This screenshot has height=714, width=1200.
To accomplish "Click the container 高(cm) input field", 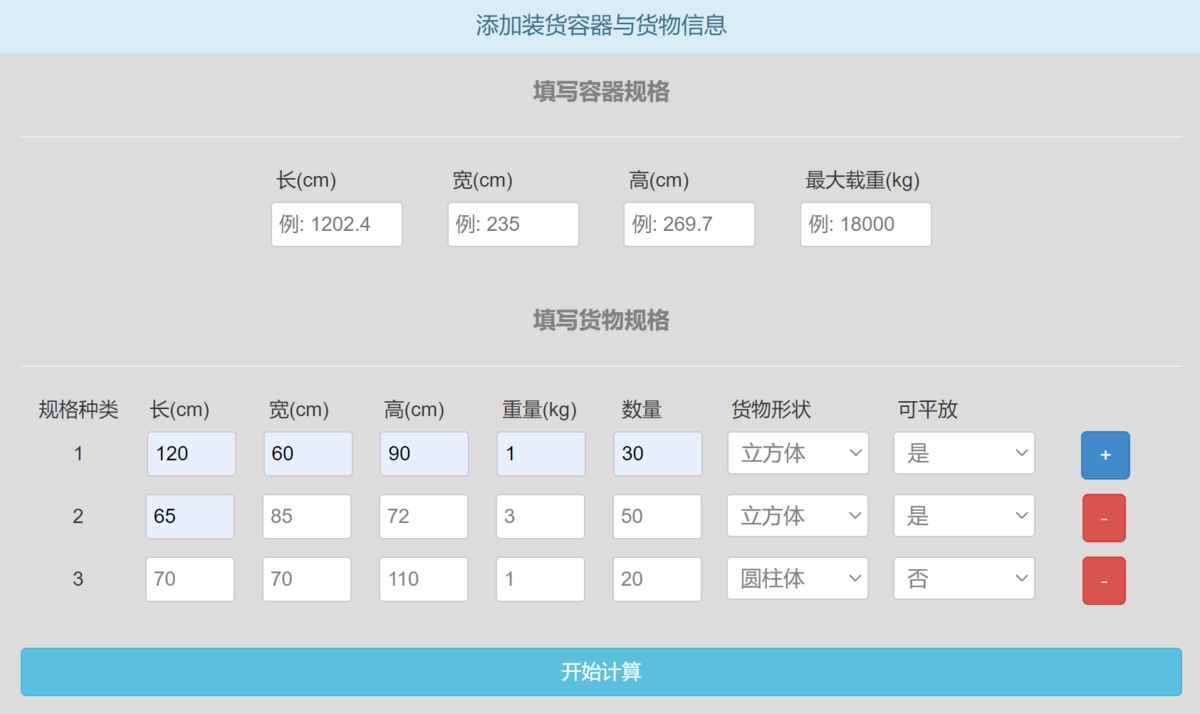I will coord(688,224).
